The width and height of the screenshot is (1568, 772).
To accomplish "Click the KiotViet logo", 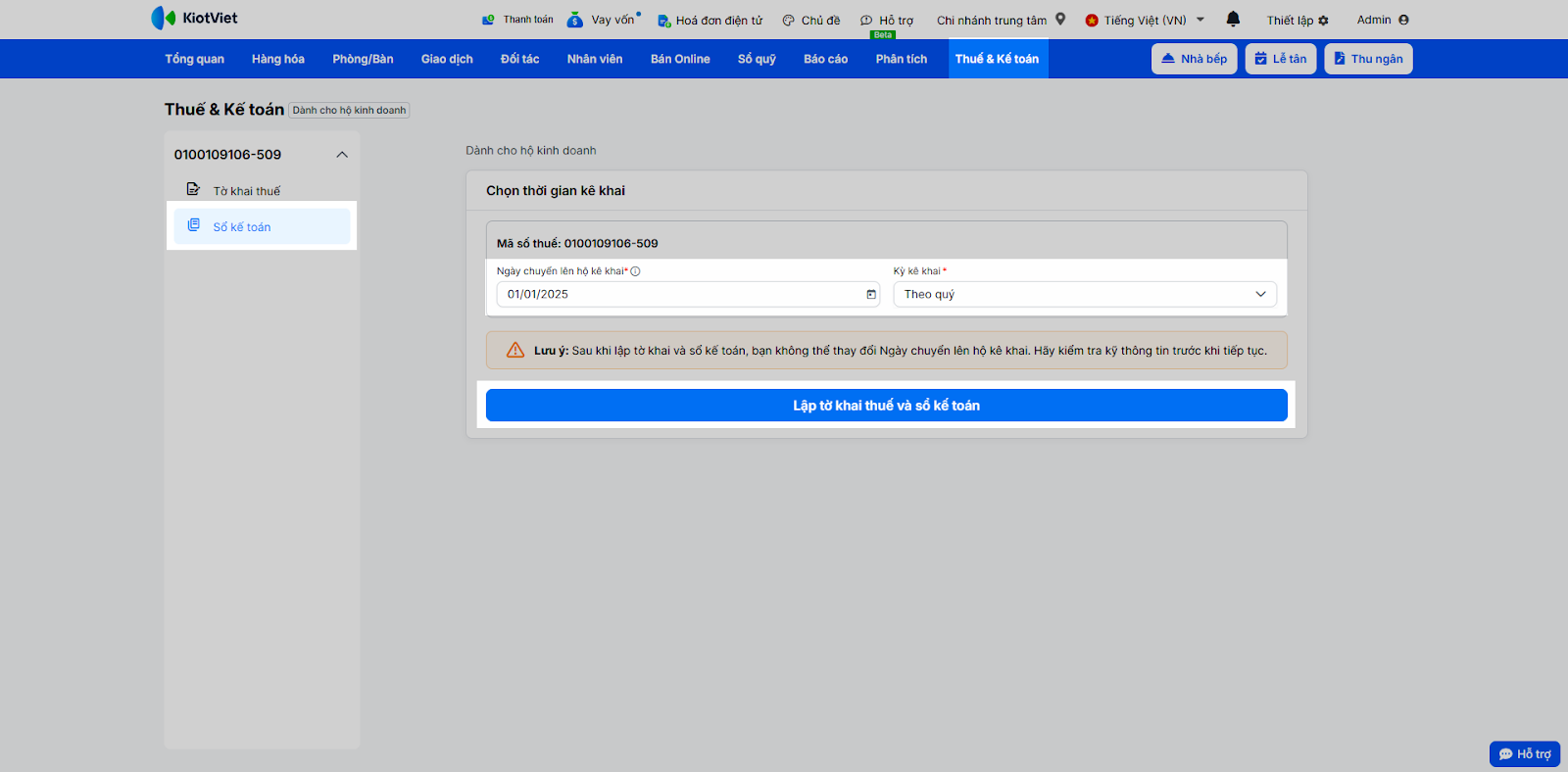I will 194,18.
